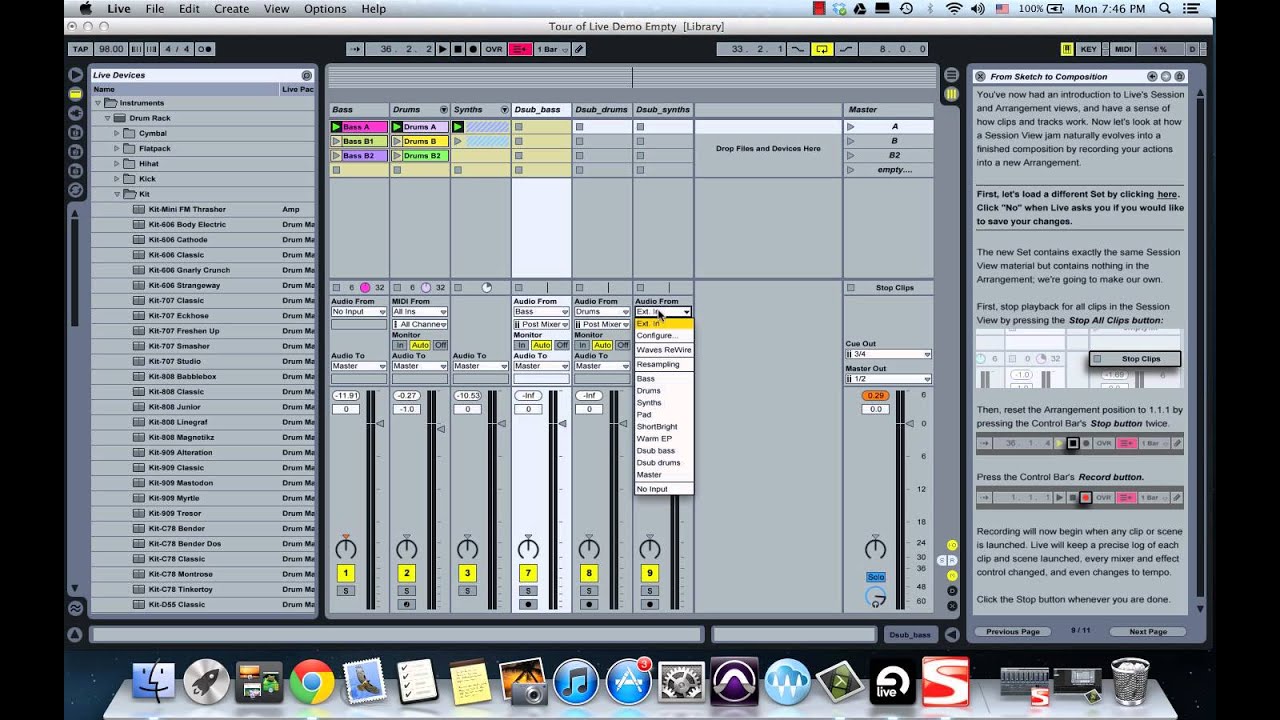Viewport: 1280px width, 720px height.
Task: Toggle the OVR overdub button
Action: (x=494, y=49)
